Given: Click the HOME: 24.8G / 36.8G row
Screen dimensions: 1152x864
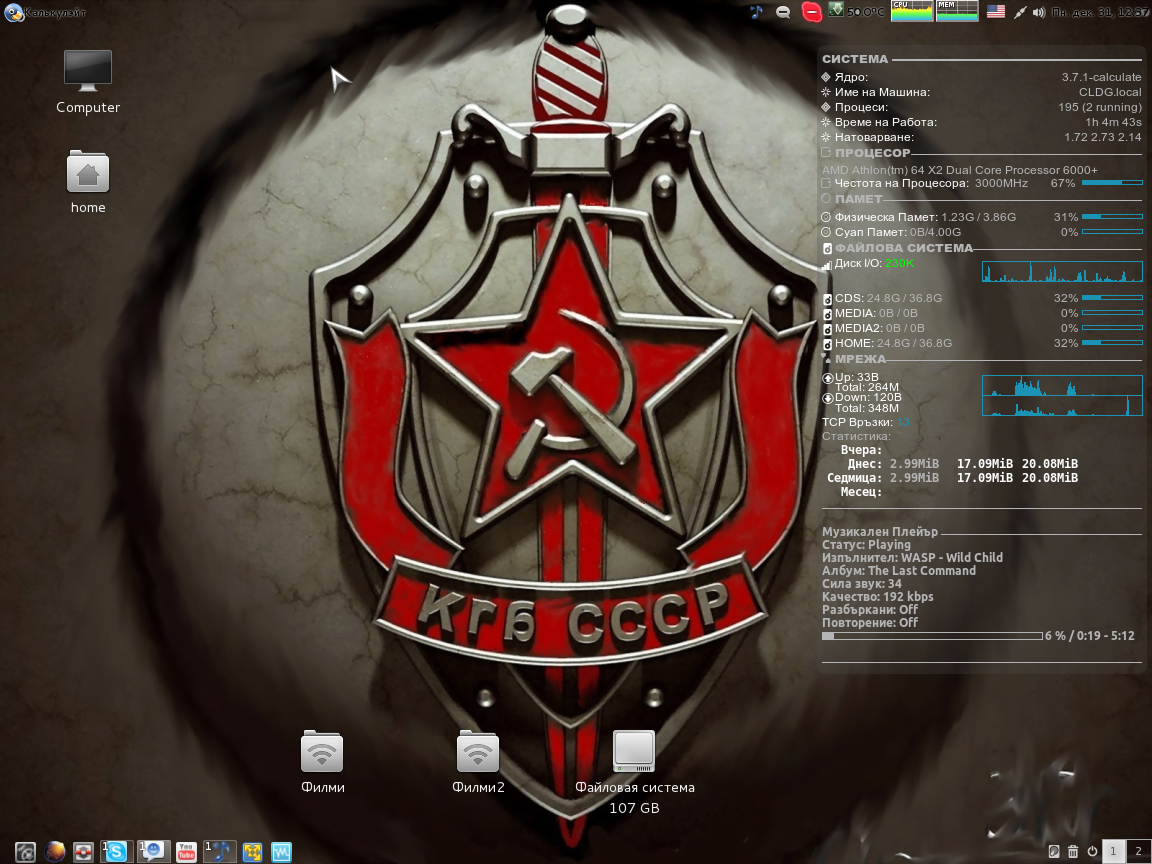Looking at the screenshot, I should (x=982, y=343).
